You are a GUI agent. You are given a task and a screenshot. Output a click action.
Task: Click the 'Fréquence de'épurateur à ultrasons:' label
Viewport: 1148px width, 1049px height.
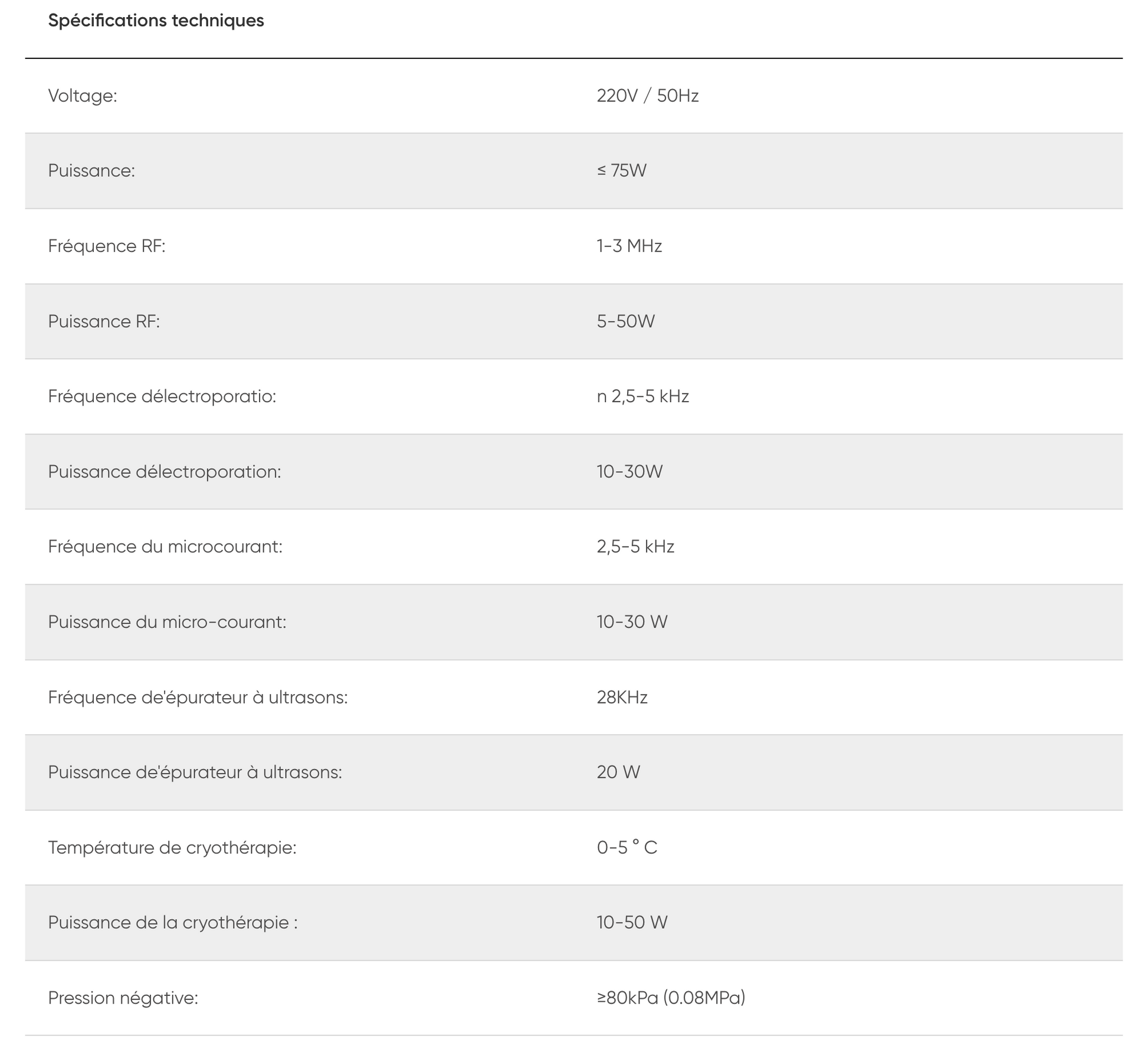(198, 698)
